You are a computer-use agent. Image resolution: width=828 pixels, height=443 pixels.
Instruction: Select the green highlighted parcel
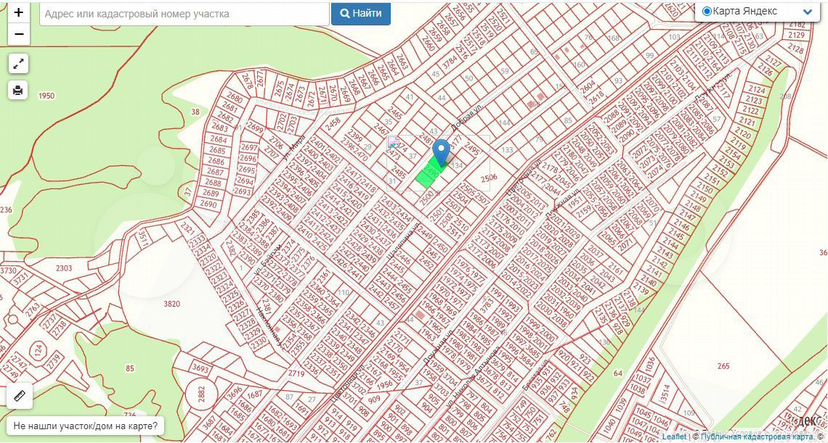pos(430,172)
